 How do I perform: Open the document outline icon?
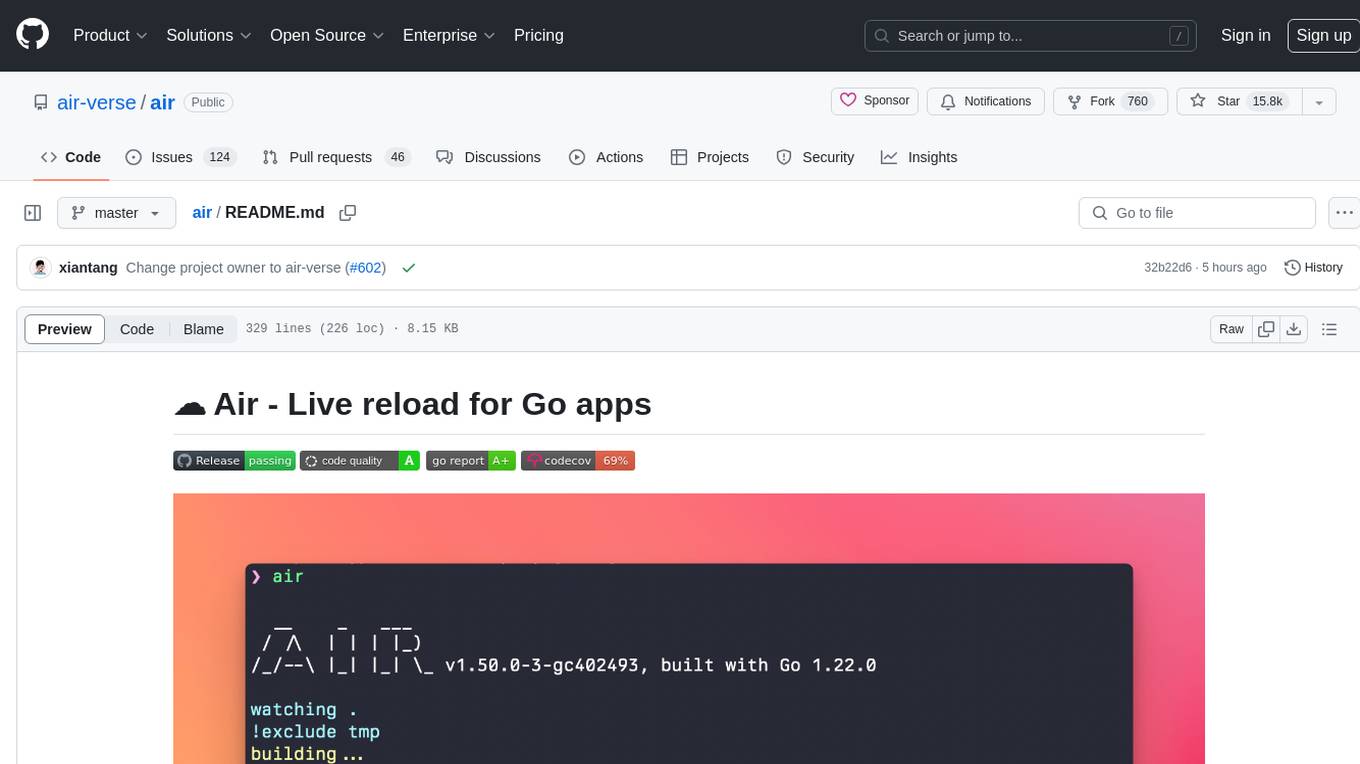[1329, 329]
